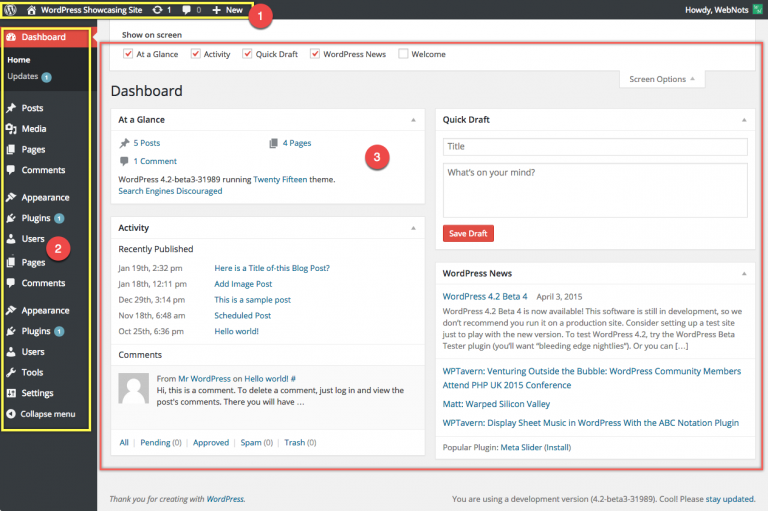Open the Twenty Fifteen theme link

tap(280, 179)
